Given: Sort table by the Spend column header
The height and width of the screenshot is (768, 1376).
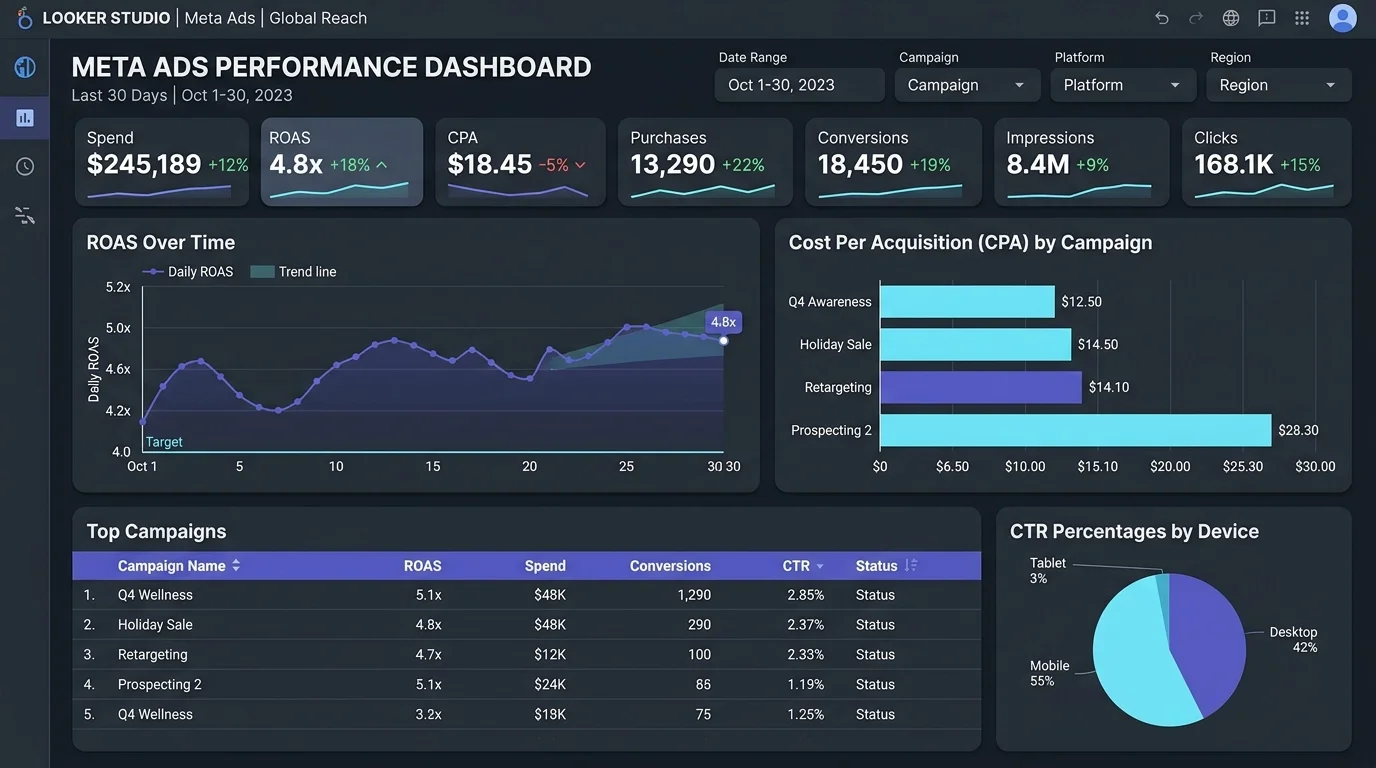Looking at the screenshot, I should click(x=545, y=566).
